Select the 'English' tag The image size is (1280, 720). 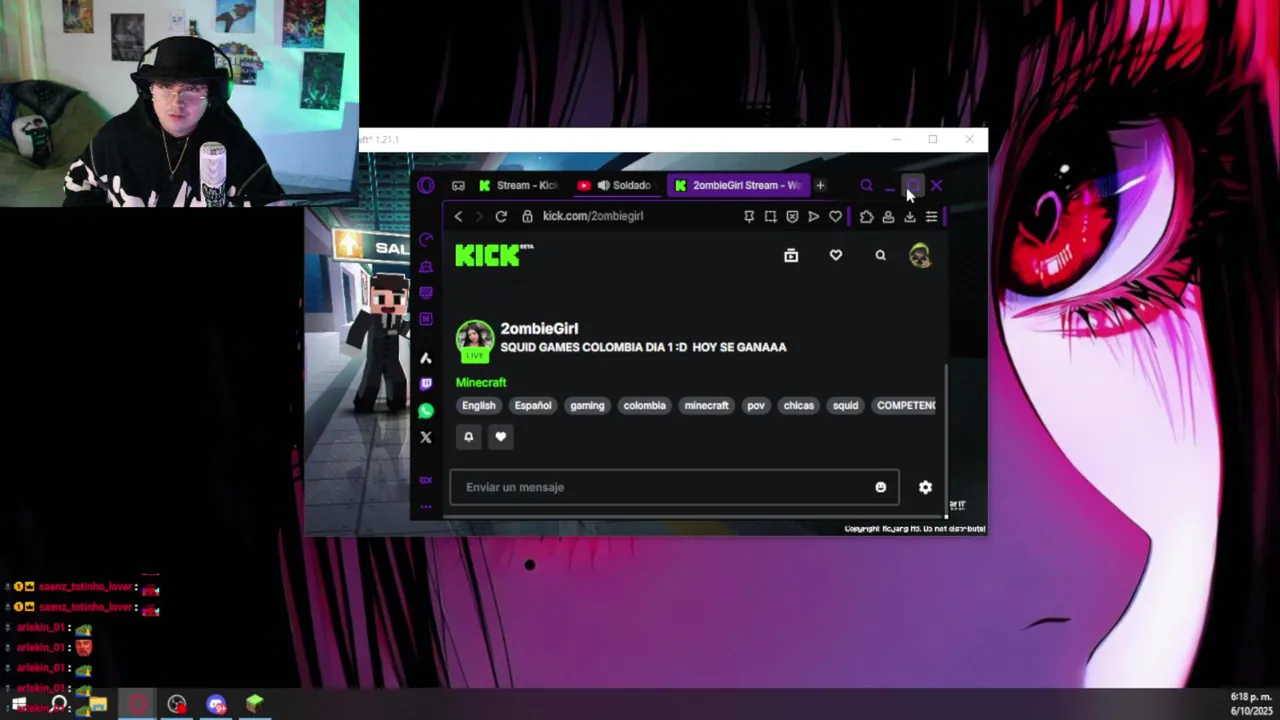pos(479,405)
